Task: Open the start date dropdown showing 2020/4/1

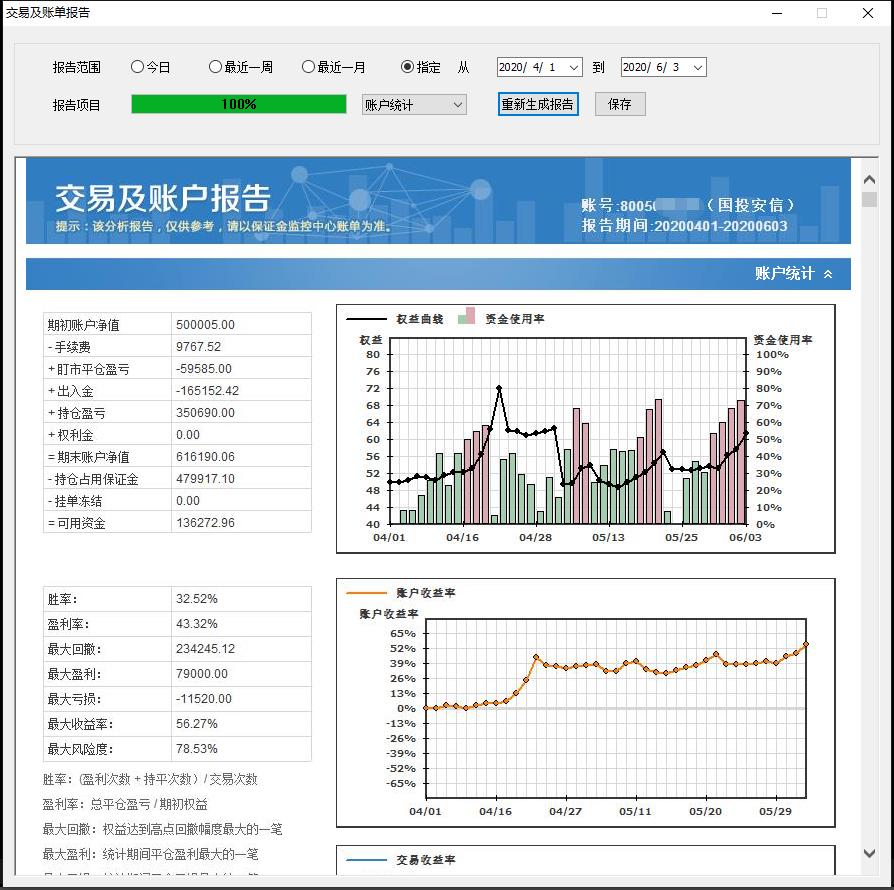Action: click(x=572, y=67)
